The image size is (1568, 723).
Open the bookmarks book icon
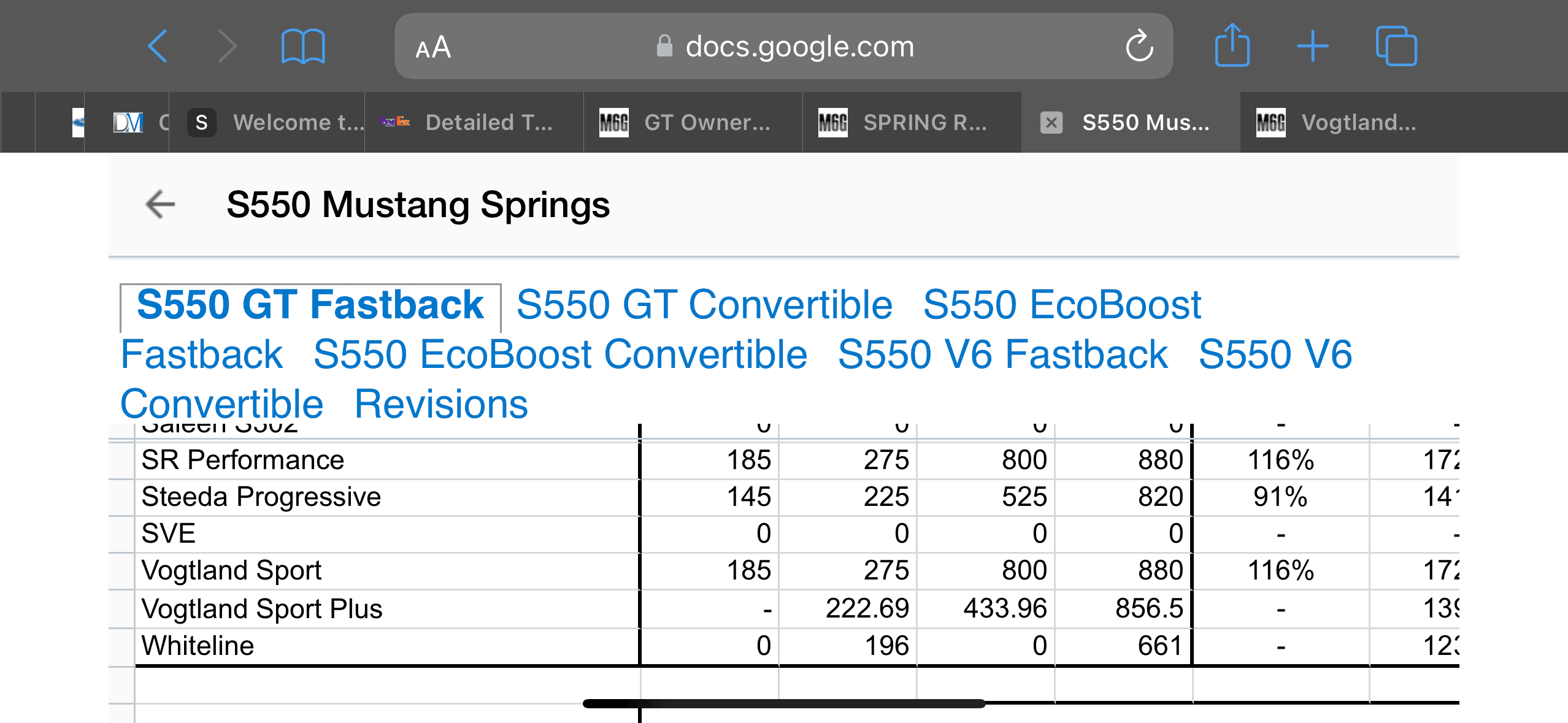point(303,46)
